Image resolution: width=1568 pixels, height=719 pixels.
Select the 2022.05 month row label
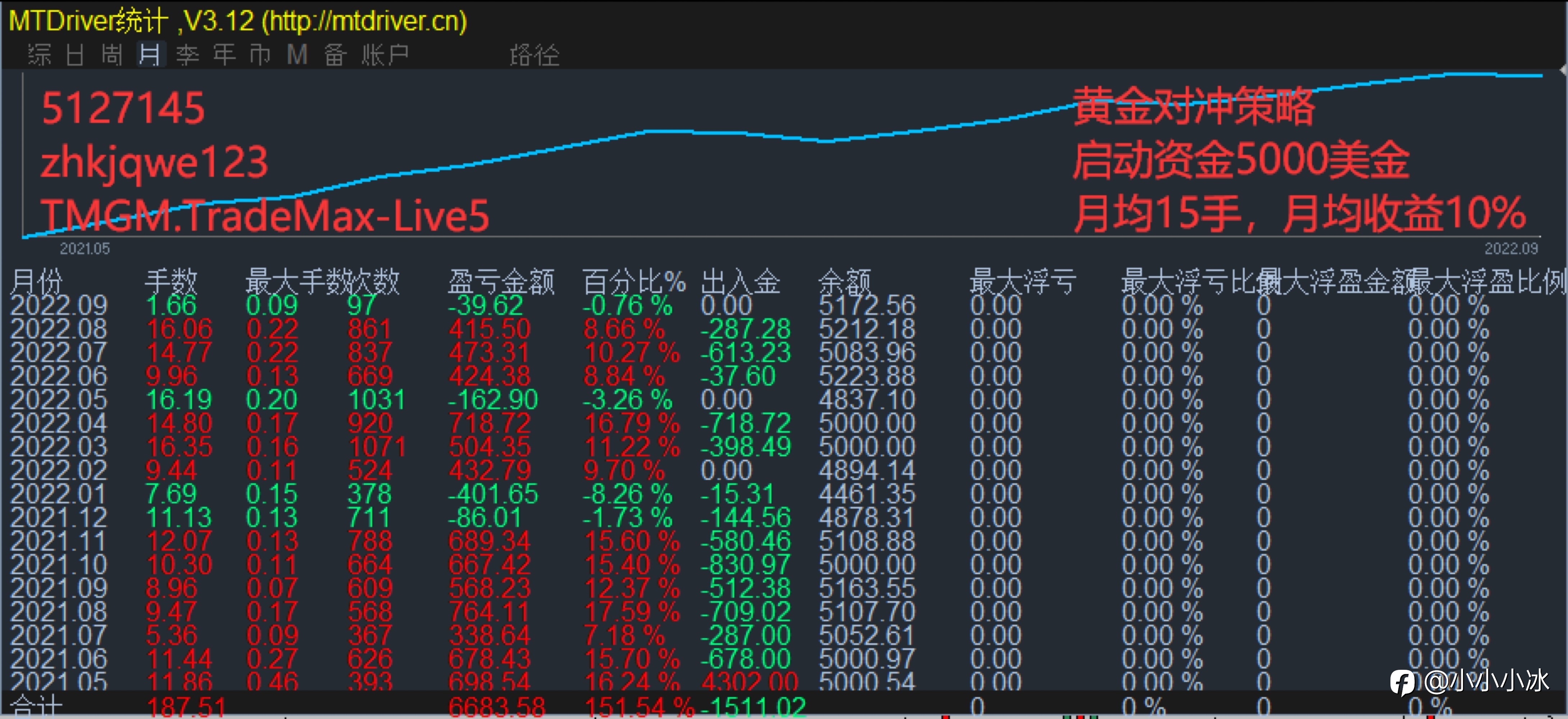tap(59, 400)
